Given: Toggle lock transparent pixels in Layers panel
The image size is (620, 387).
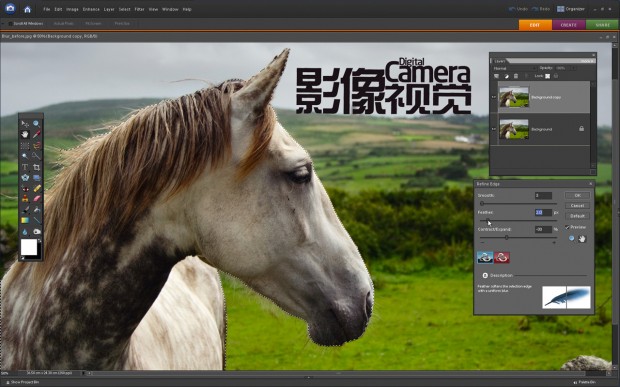Looking at the screenshot, I should point(547,76).
